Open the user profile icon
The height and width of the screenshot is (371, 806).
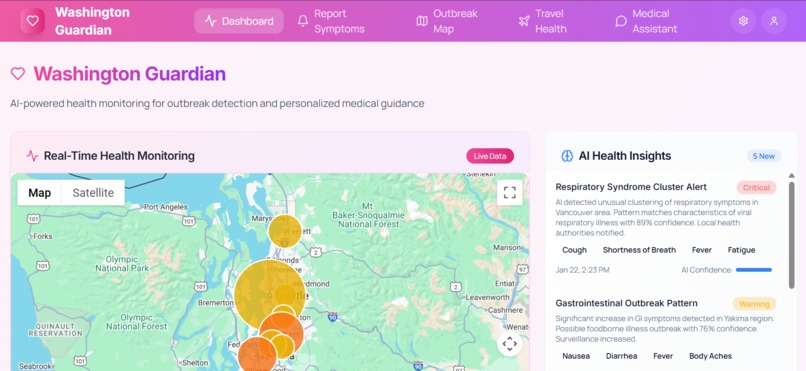click(774, 21)
